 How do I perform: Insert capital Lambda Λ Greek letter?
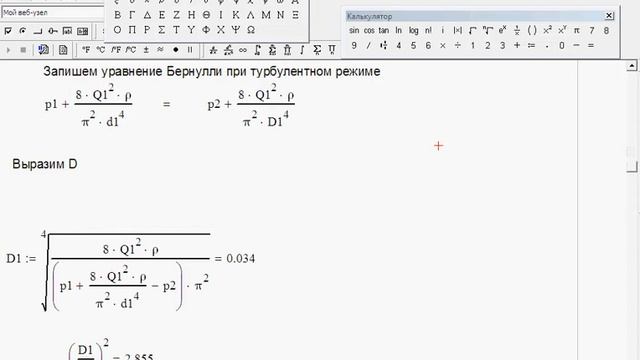click(x=250, y=15)
